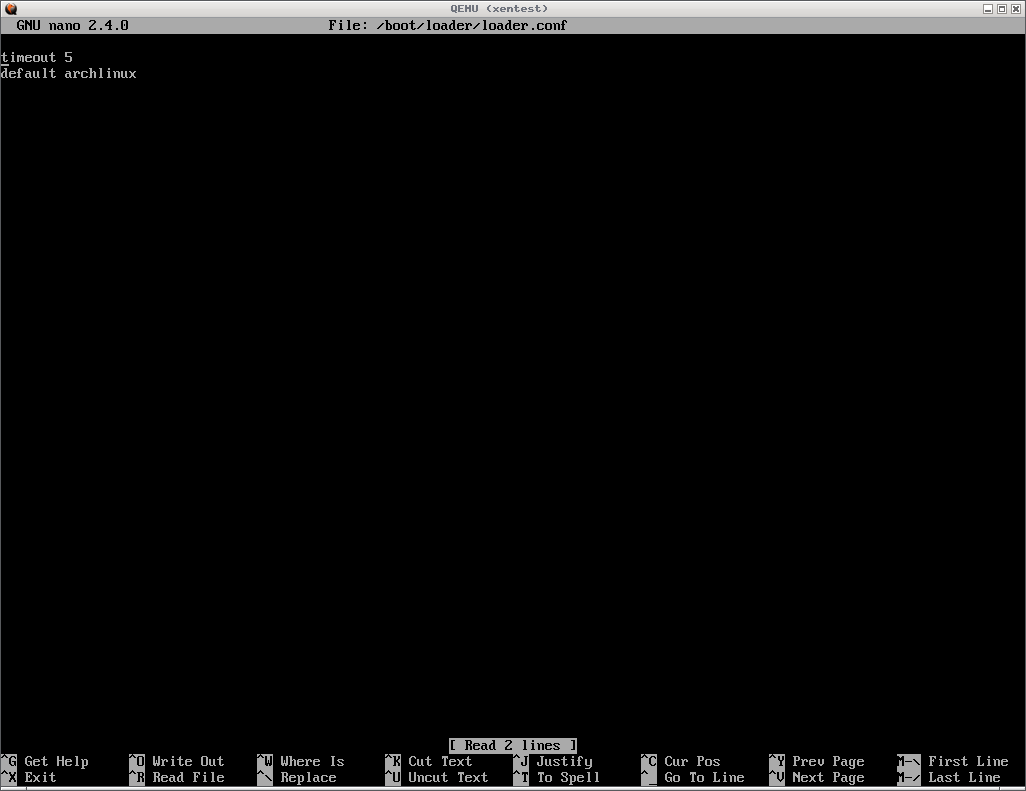Viewport: 1026px width, 791px height.
Task: Select the ^O Write Out shortcut
Action: coord(177,761)
